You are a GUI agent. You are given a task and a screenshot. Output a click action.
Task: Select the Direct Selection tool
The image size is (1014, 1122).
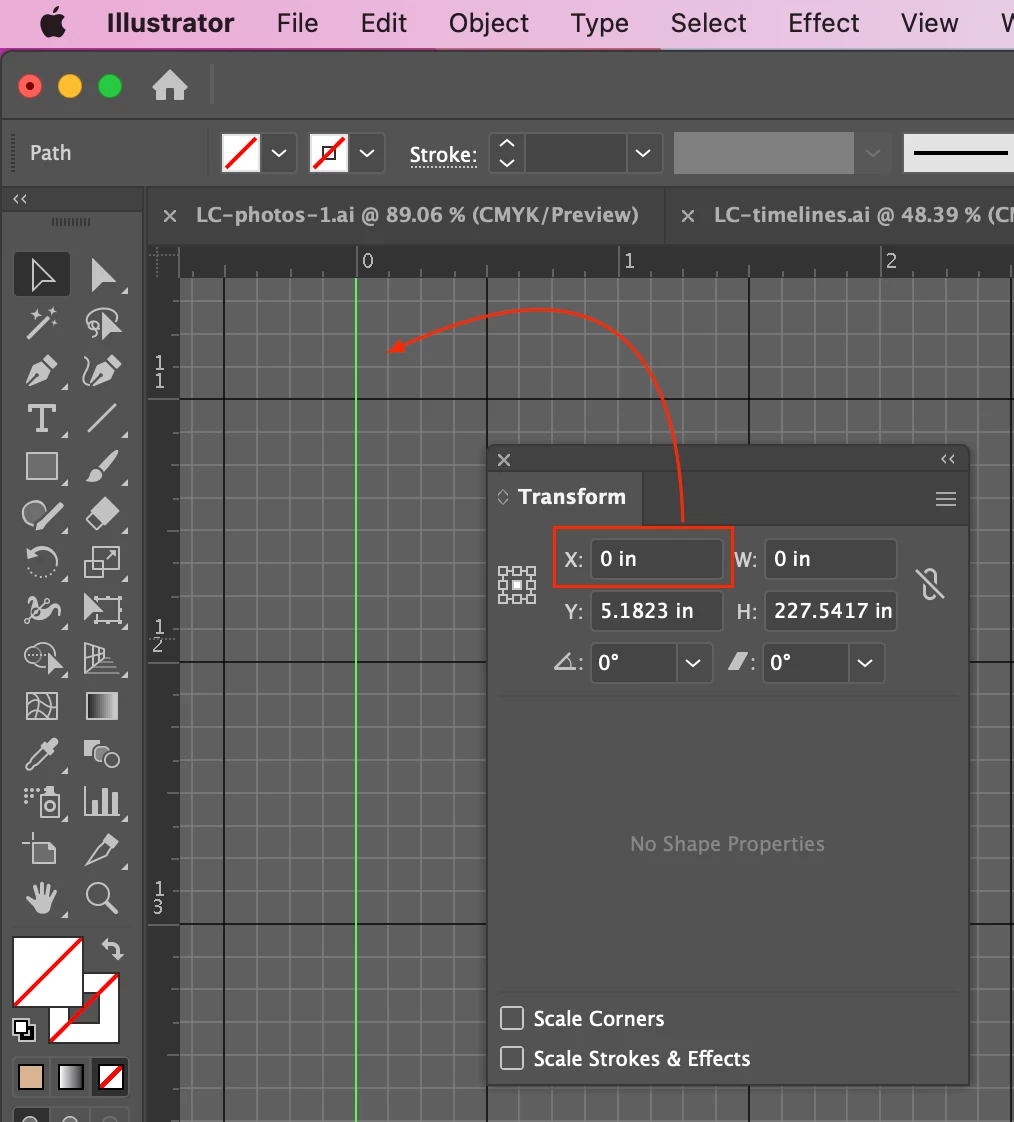pos(103,275)
